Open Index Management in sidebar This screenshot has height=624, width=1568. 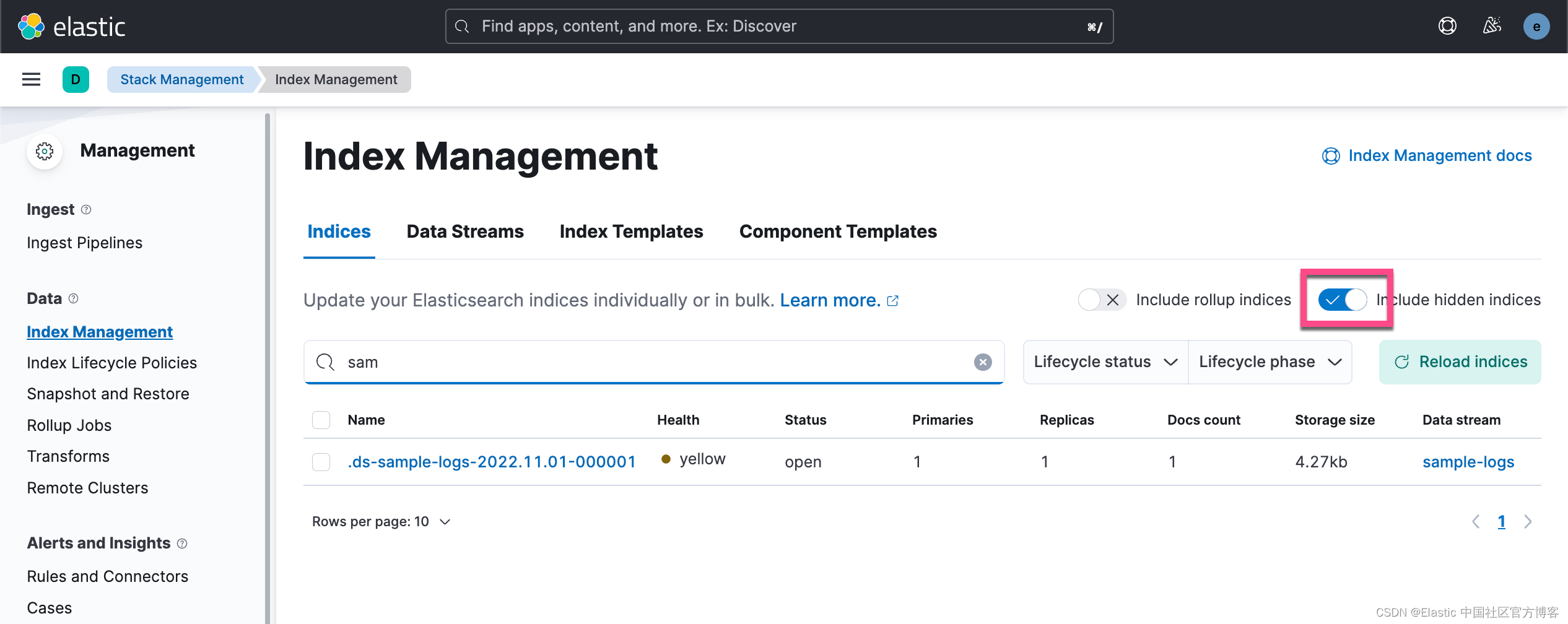pyautogui.click(x=100, y=332)
